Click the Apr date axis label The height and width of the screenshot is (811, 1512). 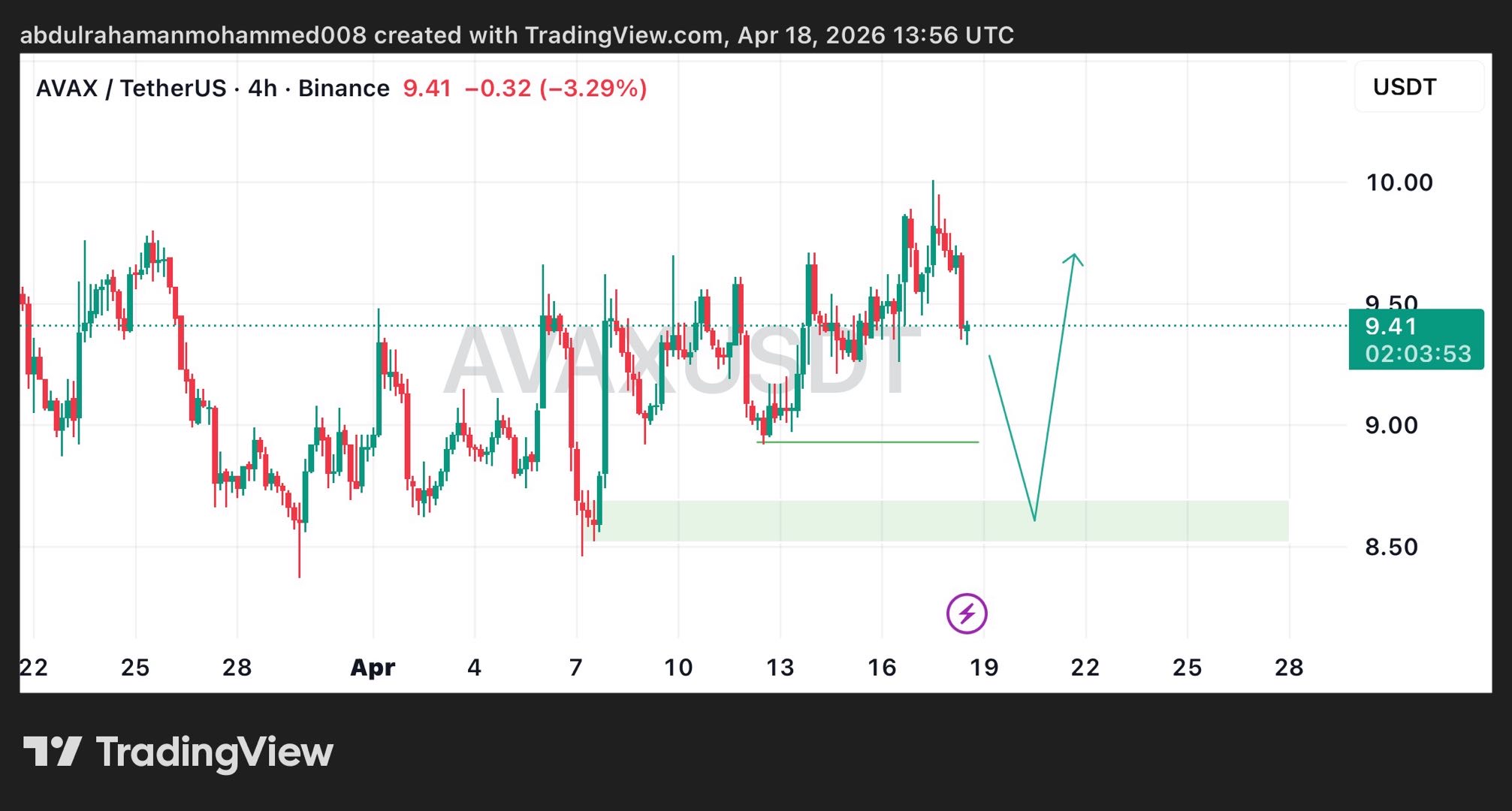[x=373, y=668]
